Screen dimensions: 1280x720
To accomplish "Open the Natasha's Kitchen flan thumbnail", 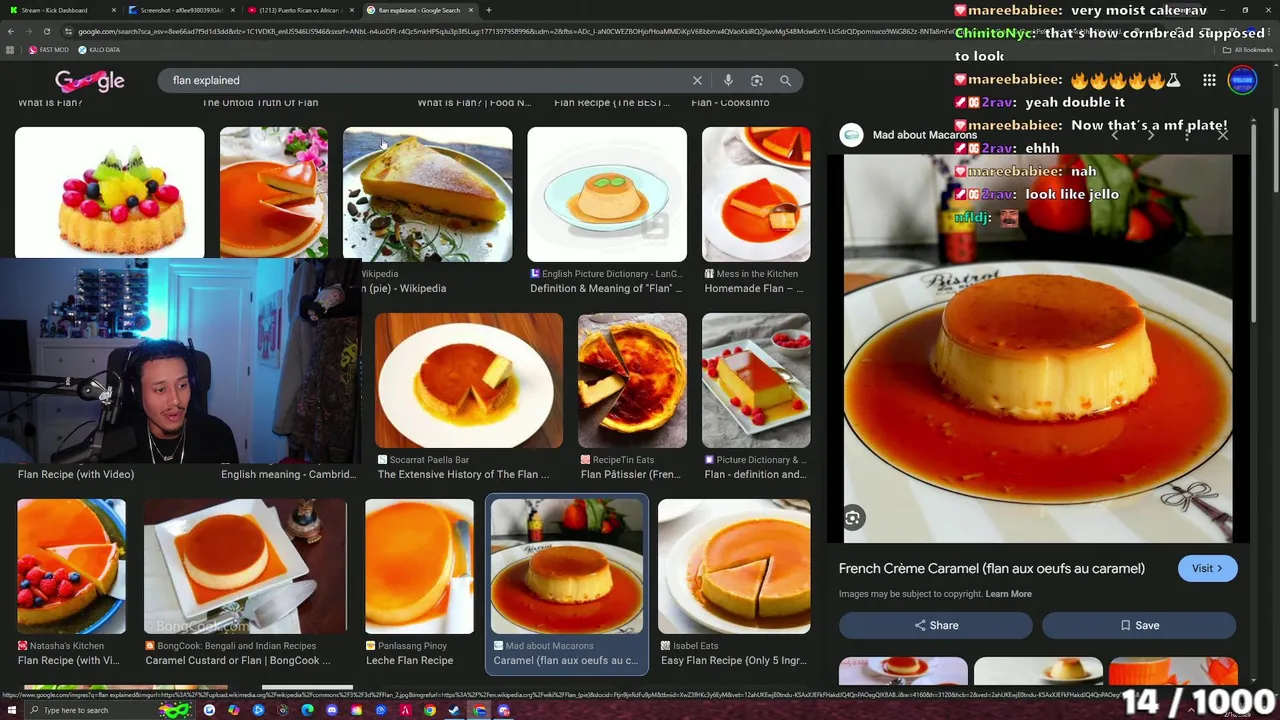I will (71, 566).
